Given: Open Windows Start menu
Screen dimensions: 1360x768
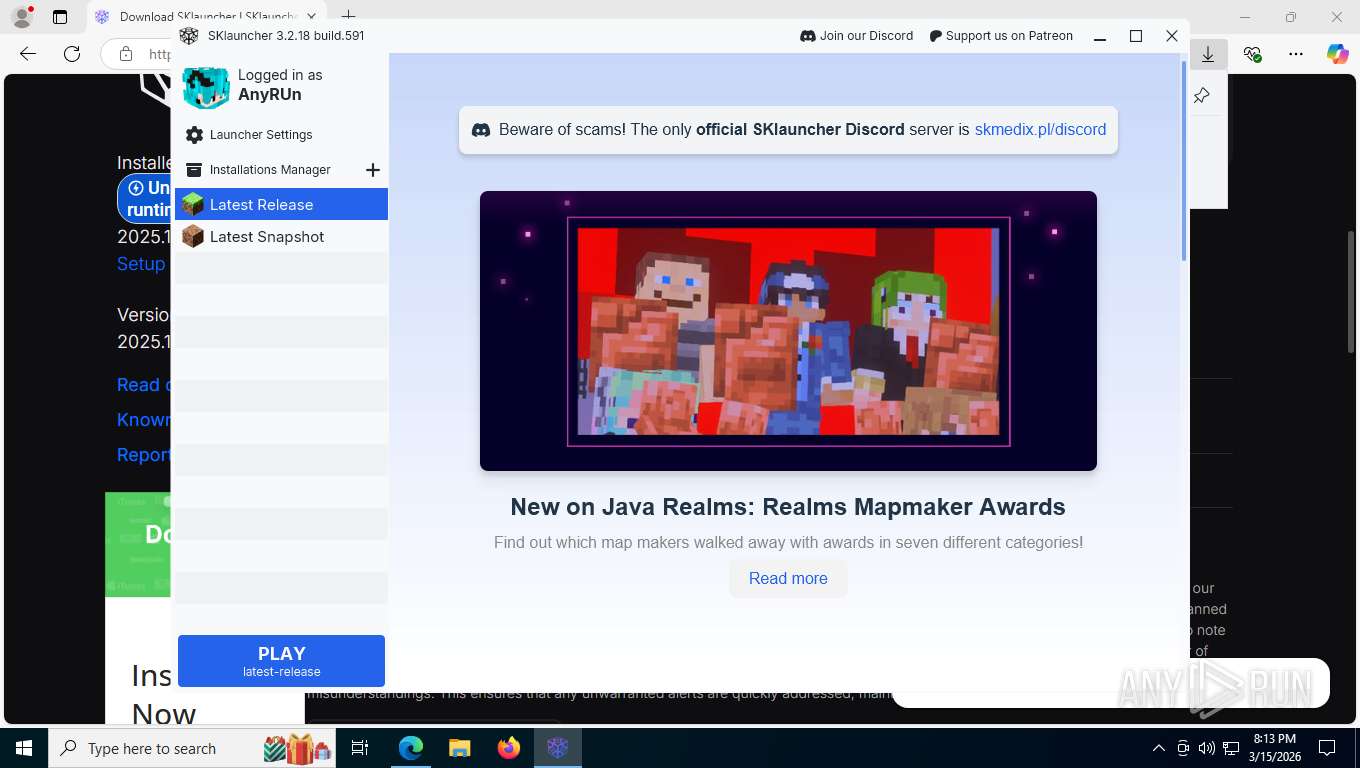Looking at the screenshot, I should click(23, 748).
